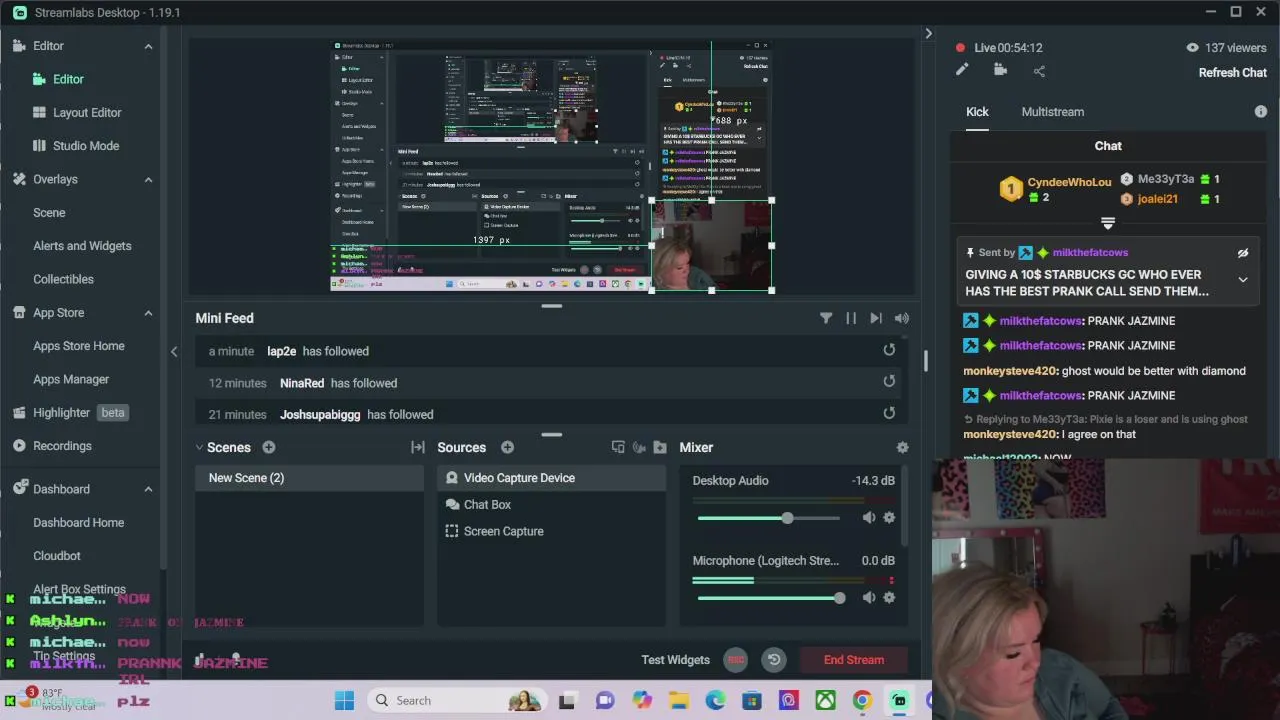
Task: Mute the Microphone speaker icon
Action: [x=869, y=597]
